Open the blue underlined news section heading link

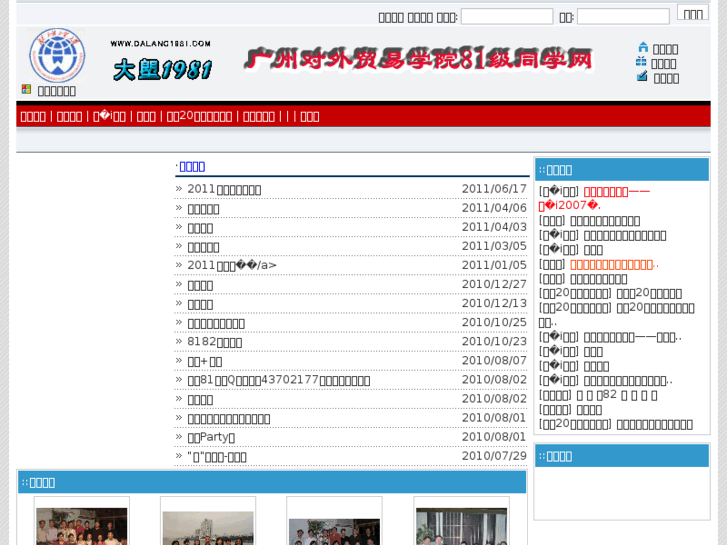click(192, 167)
